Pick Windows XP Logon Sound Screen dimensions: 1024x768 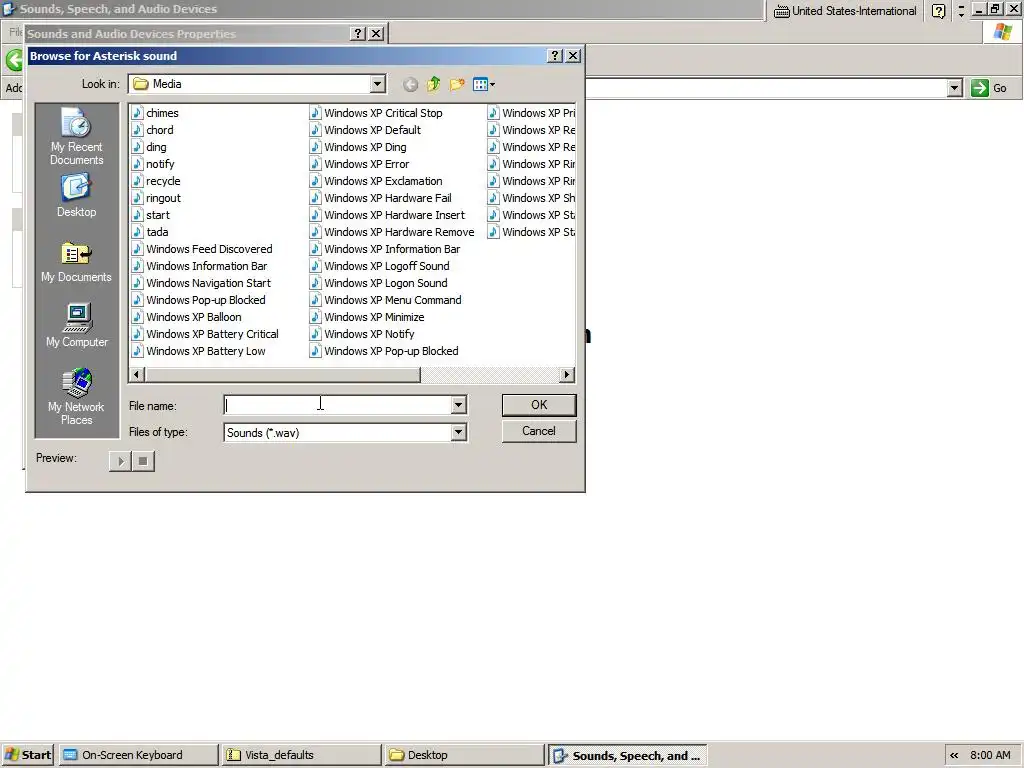[379, 283]
